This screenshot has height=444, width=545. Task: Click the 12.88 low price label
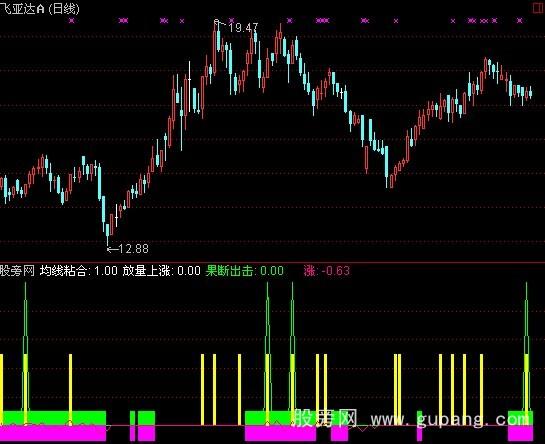(133, 249)
